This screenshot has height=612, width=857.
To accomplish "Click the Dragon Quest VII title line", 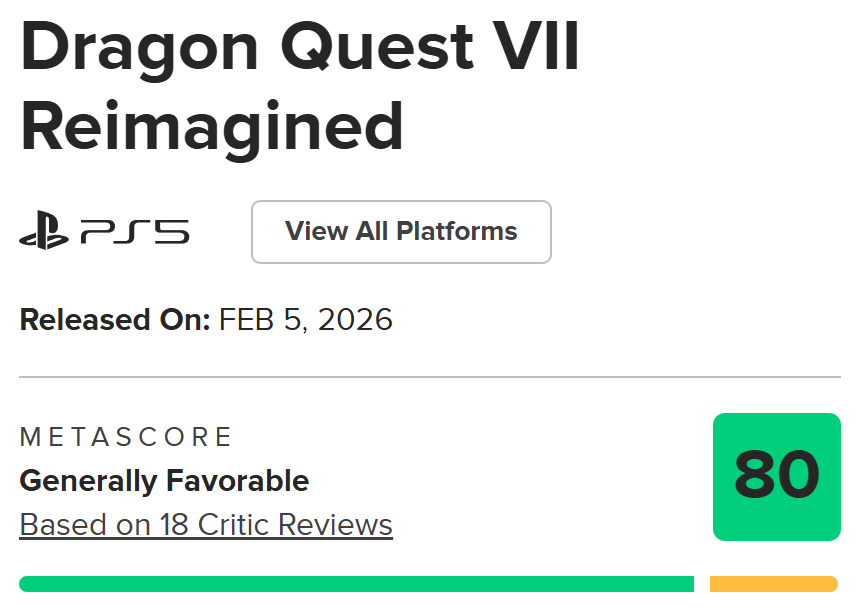I will (300, 47).
